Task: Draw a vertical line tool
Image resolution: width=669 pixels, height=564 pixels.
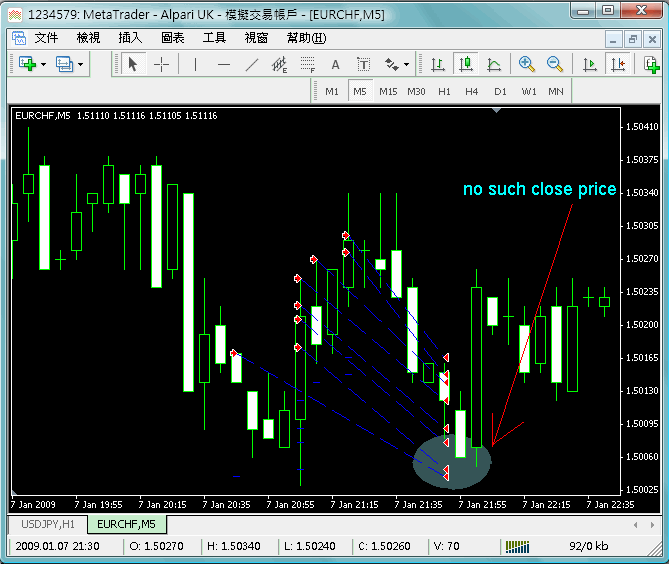Action: 195,65
